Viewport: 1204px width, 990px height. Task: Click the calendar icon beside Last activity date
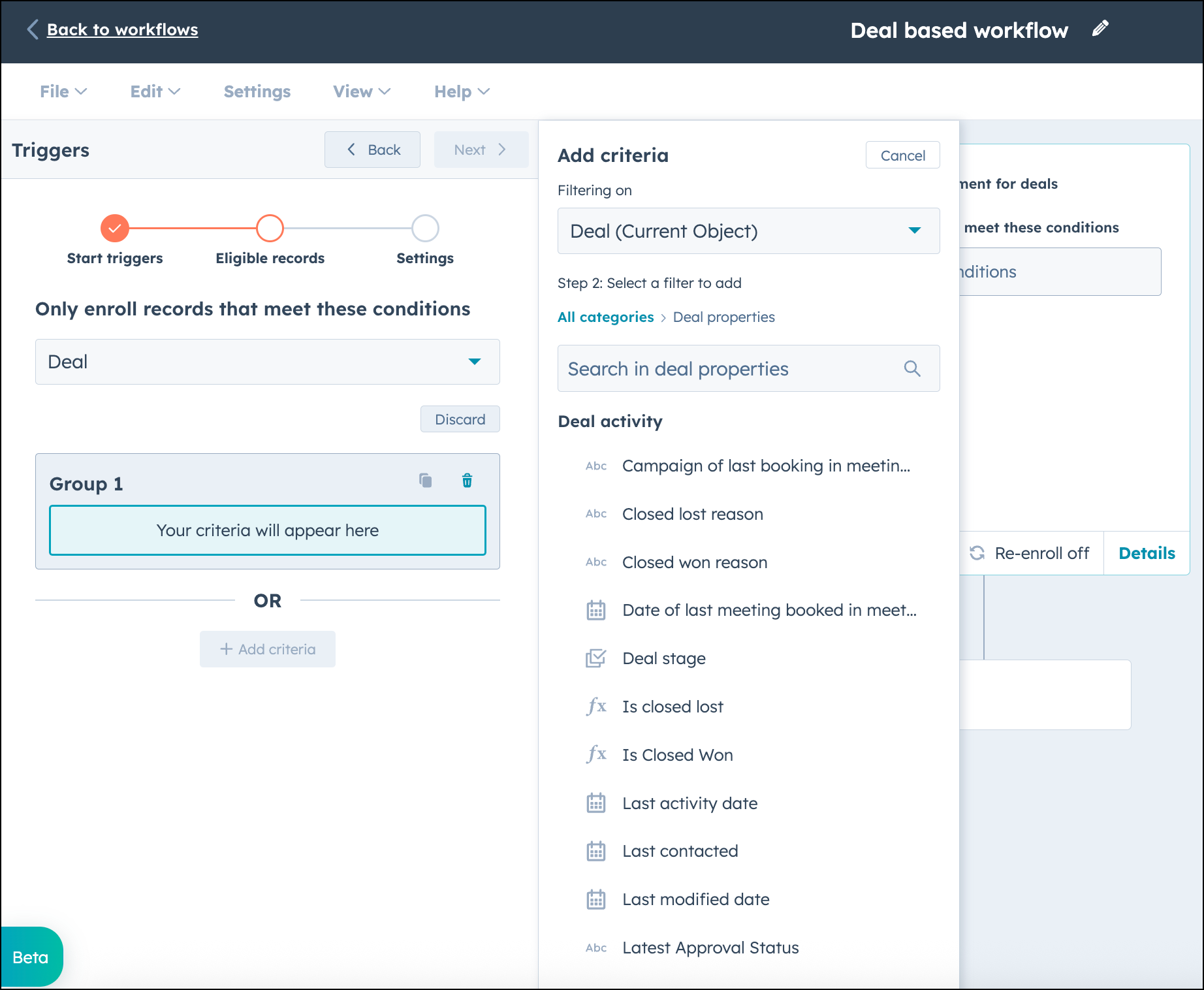click(x=596, y=803)
